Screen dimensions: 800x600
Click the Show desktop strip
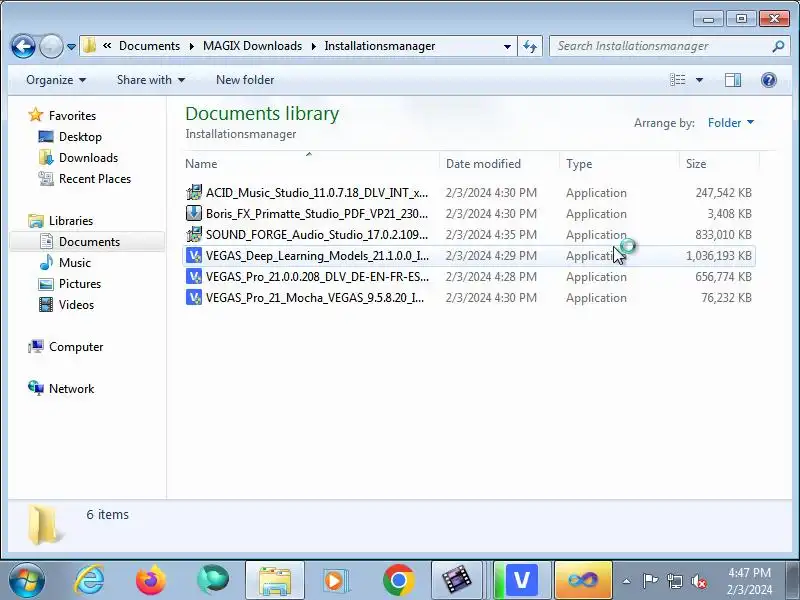[x=793, y=581]
